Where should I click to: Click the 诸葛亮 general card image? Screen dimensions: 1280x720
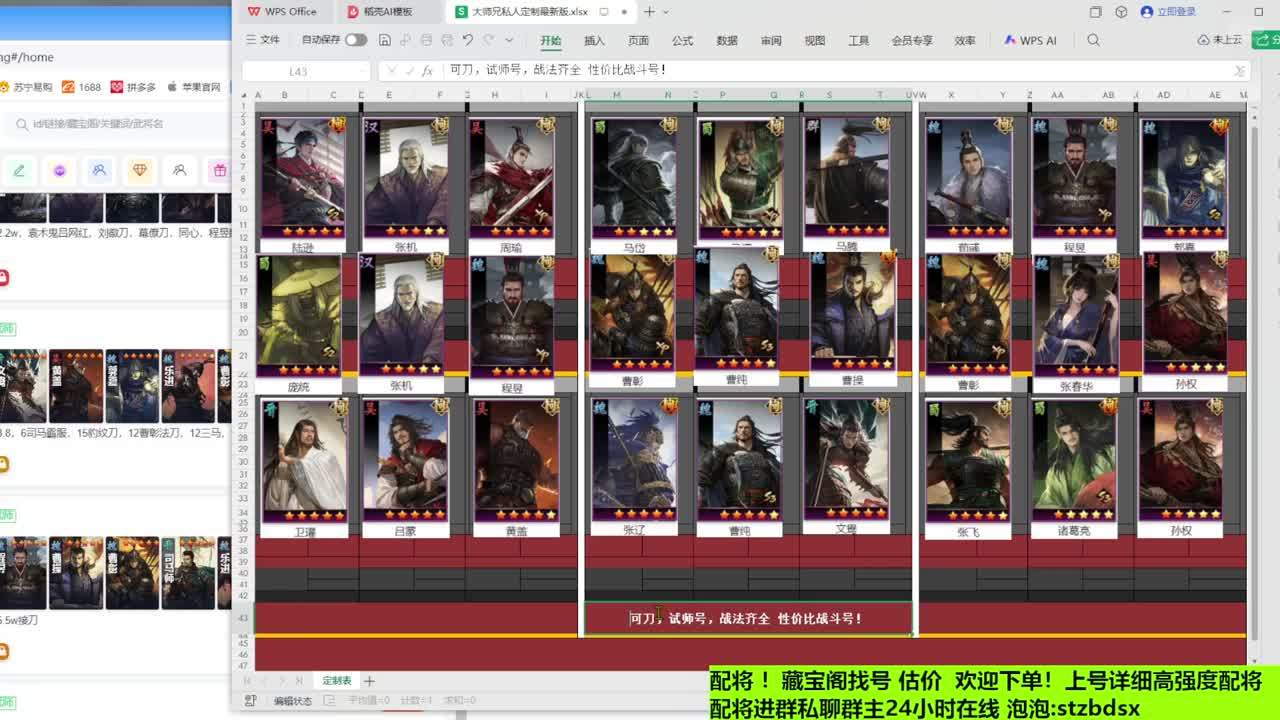point(1074,461)
